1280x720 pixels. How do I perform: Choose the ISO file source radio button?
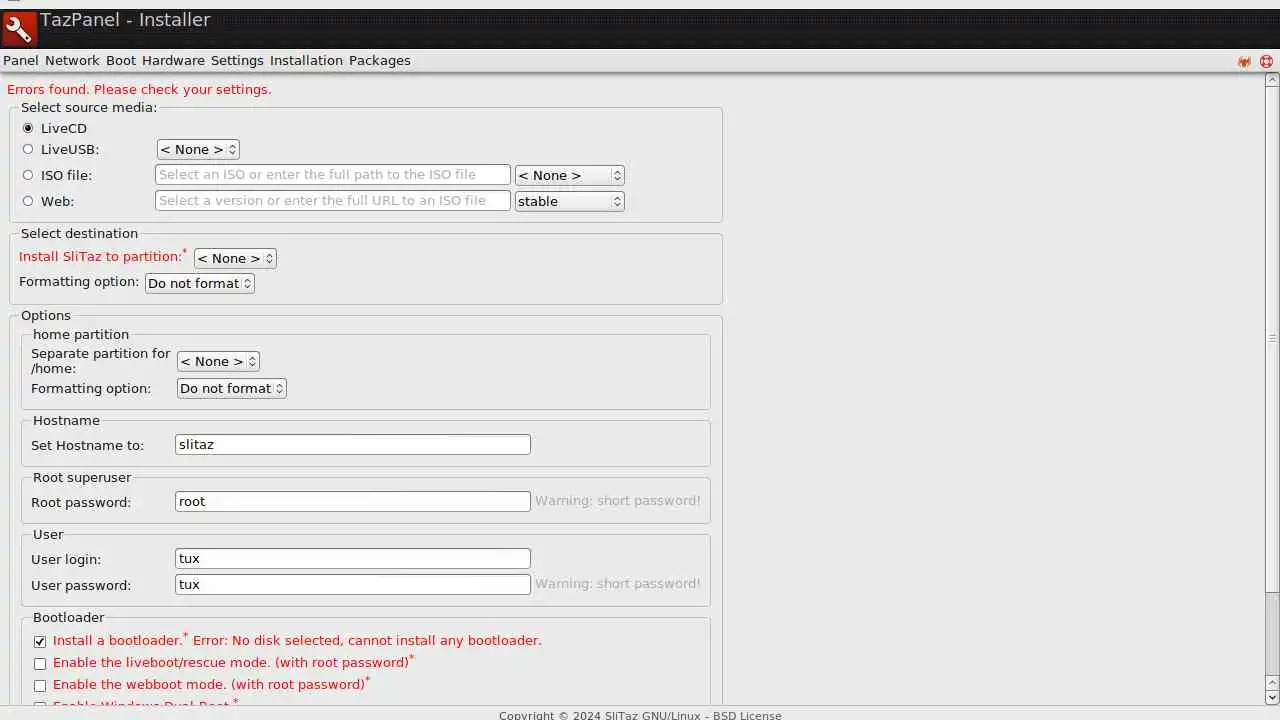click(x=28, y=175)
